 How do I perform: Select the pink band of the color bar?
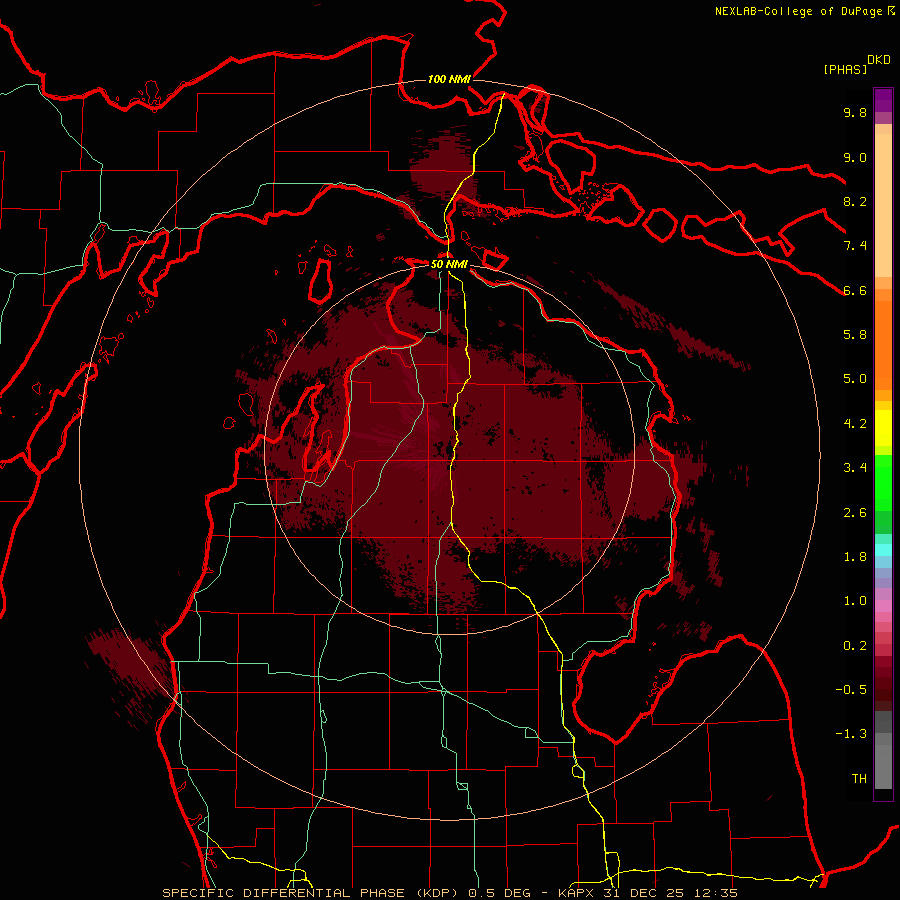[883, 606]
